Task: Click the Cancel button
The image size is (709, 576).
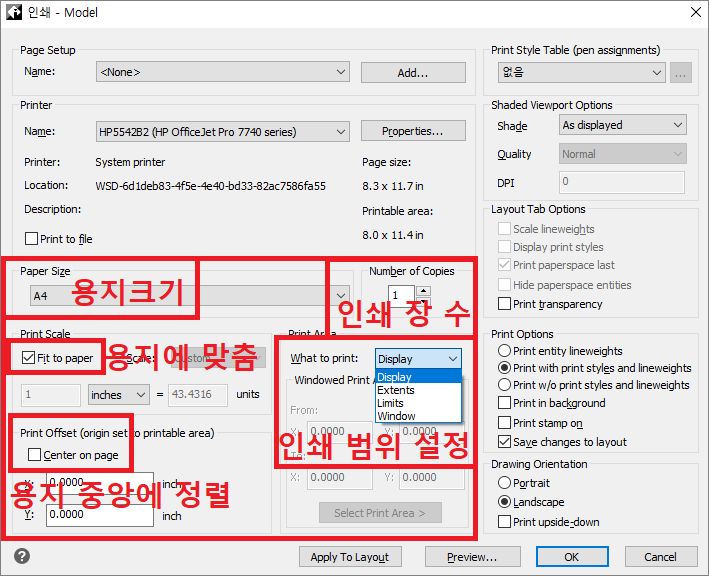Action: [661, 557]
